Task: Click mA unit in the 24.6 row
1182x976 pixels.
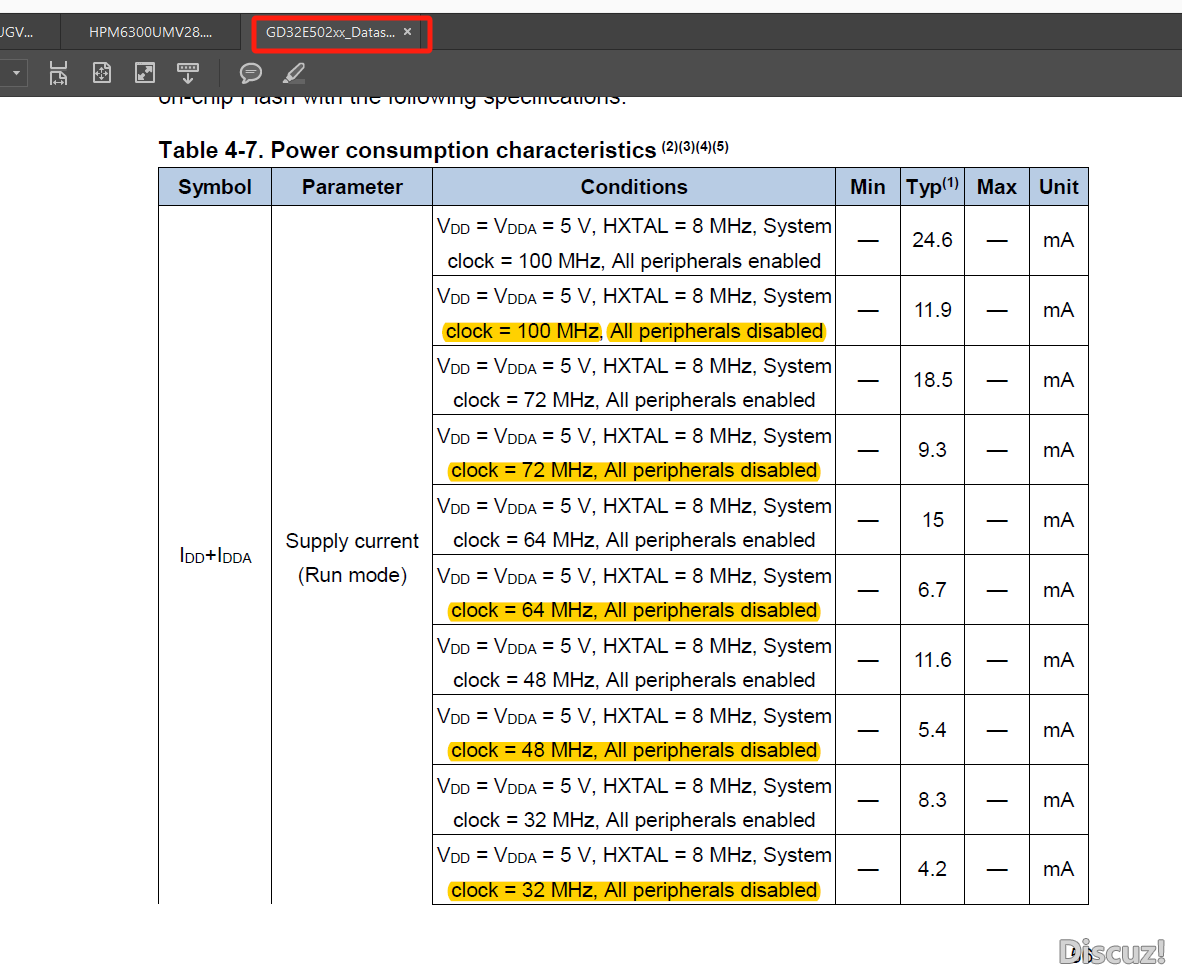Action: coord(1058,240)
